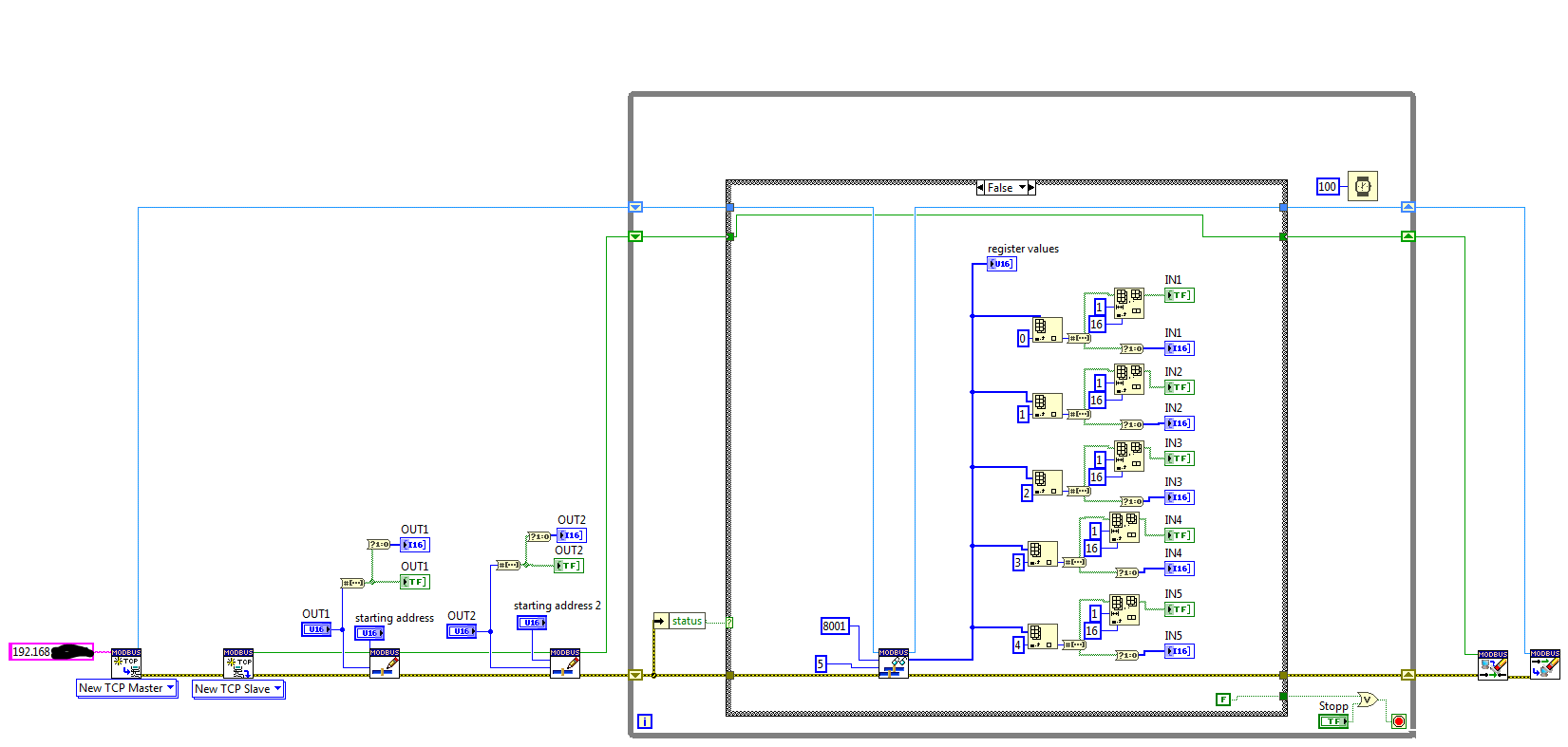Click the index constant 4

1018,644
